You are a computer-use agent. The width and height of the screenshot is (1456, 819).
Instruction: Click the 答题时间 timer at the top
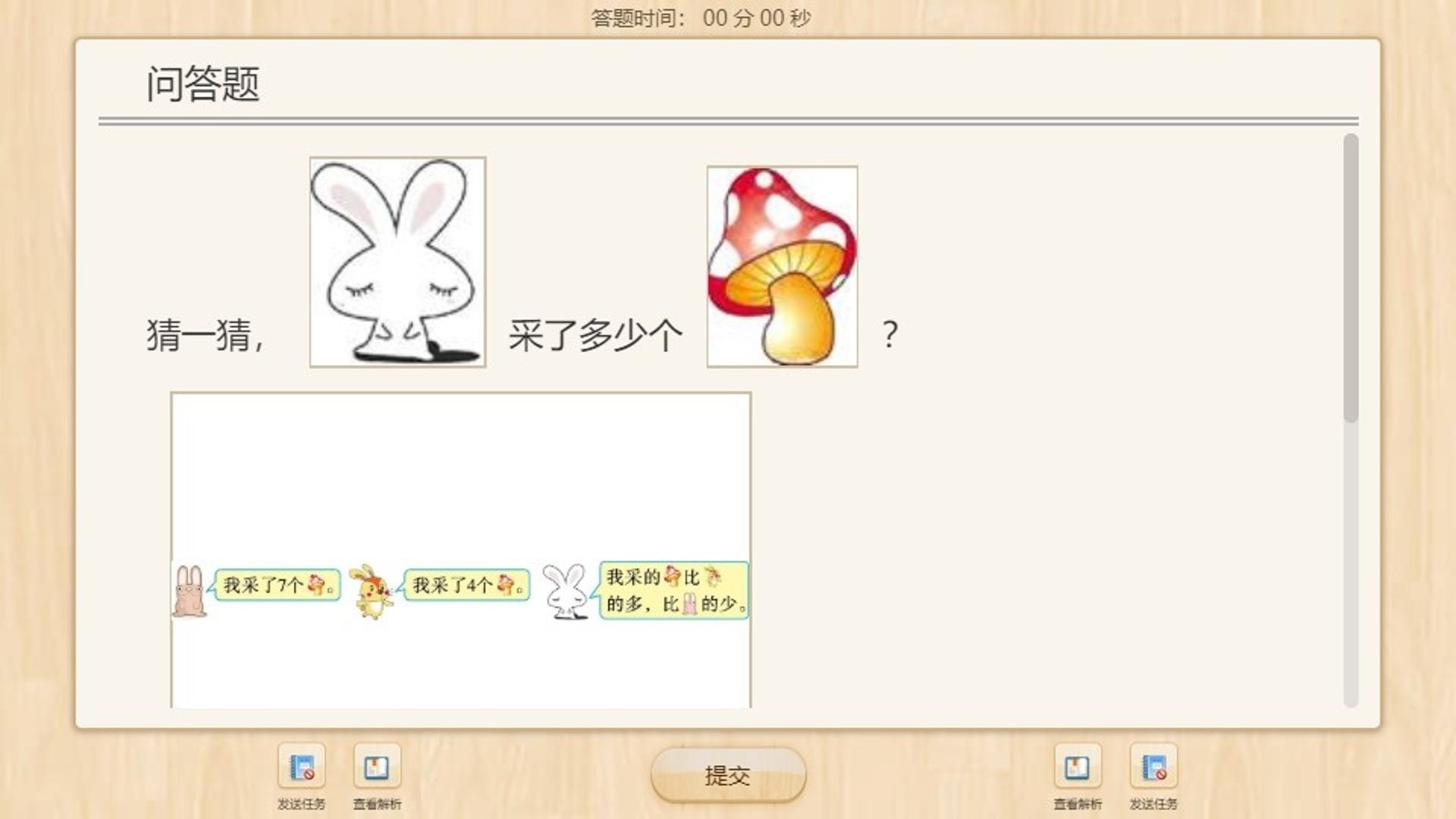701,18
